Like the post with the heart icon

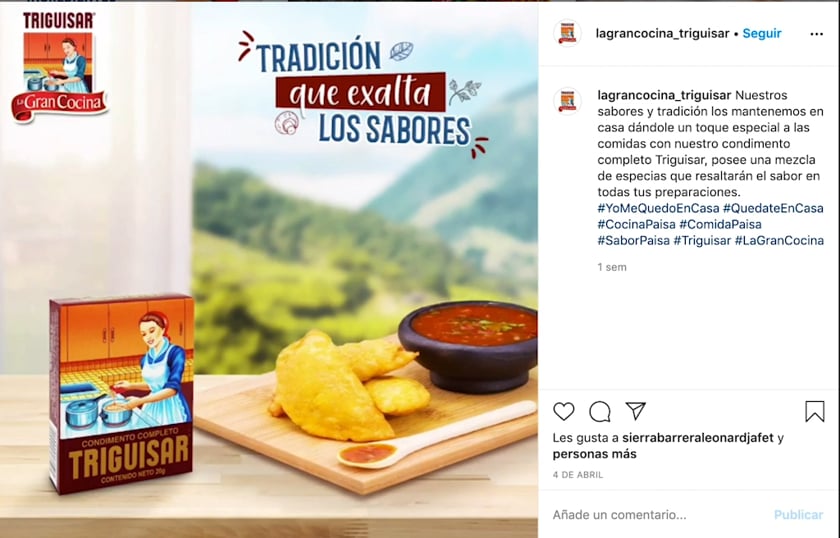click(564, 412)
